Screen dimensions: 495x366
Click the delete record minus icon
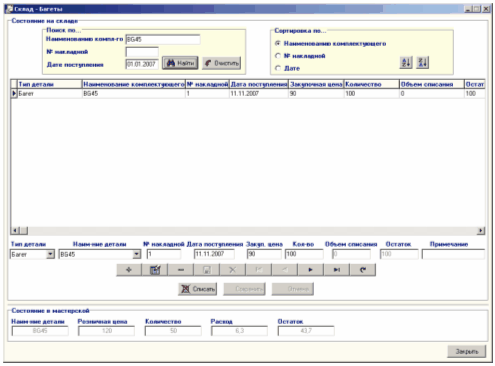pyautogui.click(x=181, y=270)
